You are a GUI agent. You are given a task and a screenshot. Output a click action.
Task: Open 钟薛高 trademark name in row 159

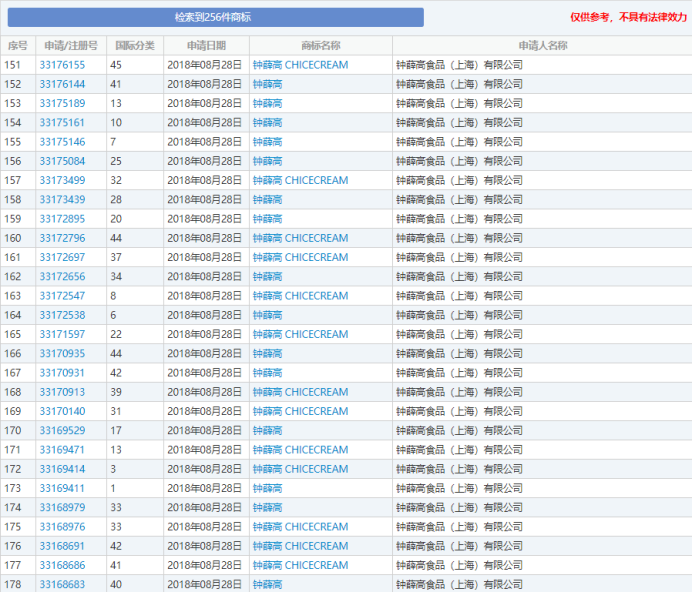(267, 219)
